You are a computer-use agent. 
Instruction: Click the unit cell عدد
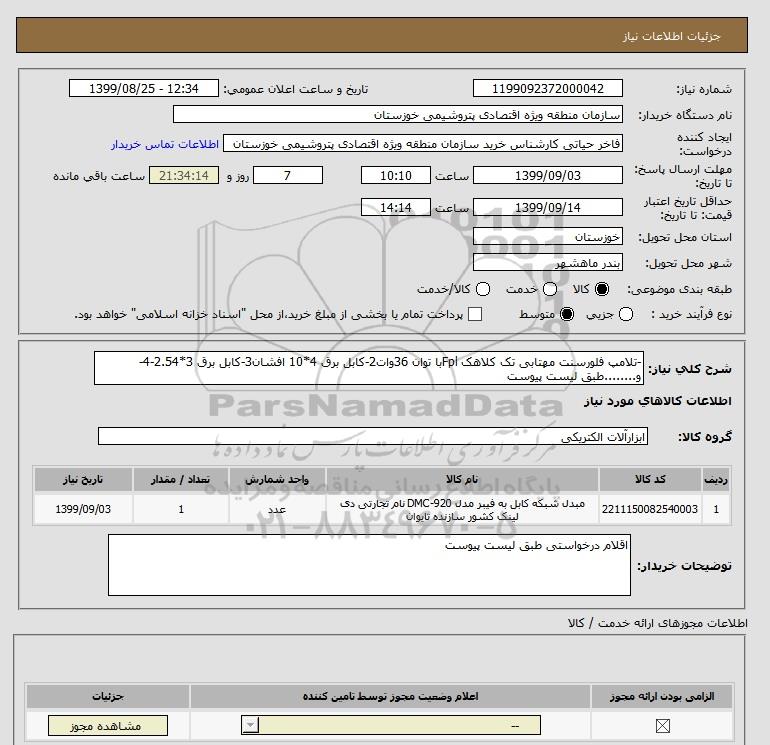277,509
